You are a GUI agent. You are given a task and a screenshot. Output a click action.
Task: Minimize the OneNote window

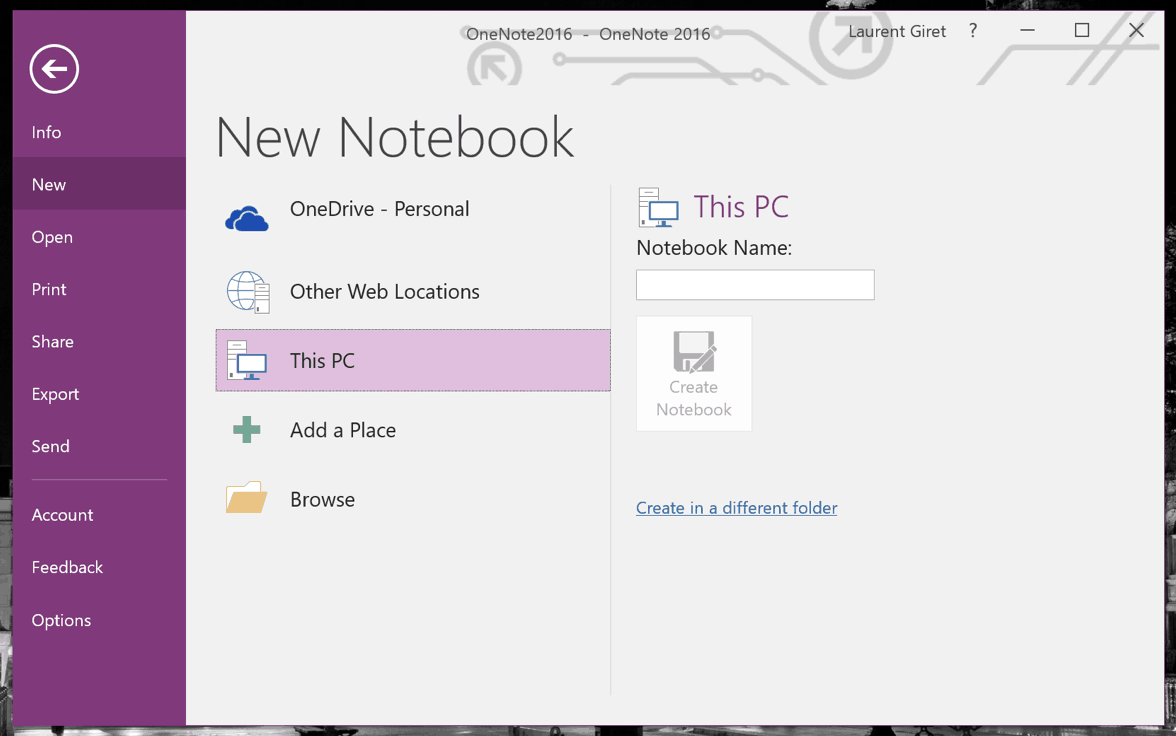click(1028, 31)
